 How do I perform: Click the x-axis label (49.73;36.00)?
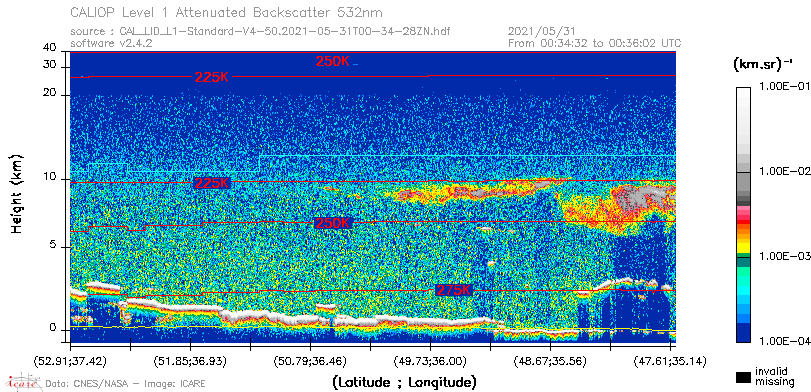431,361
